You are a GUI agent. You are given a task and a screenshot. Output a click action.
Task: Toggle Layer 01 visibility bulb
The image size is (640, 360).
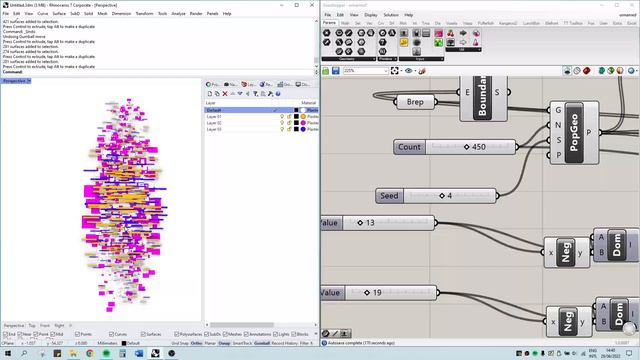(282, 117)
